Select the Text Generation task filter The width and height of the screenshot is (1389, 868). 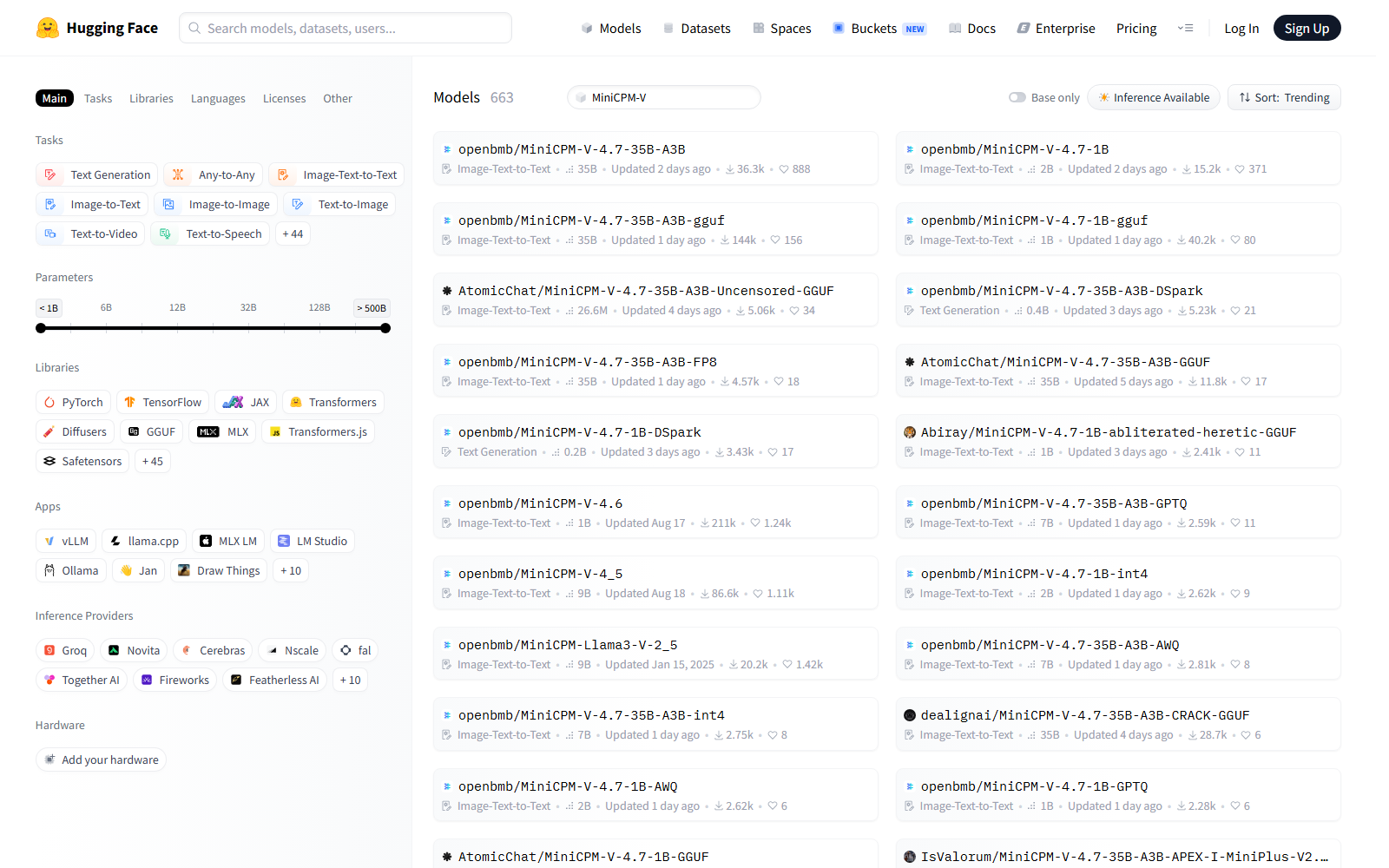[x=96, y=174]
